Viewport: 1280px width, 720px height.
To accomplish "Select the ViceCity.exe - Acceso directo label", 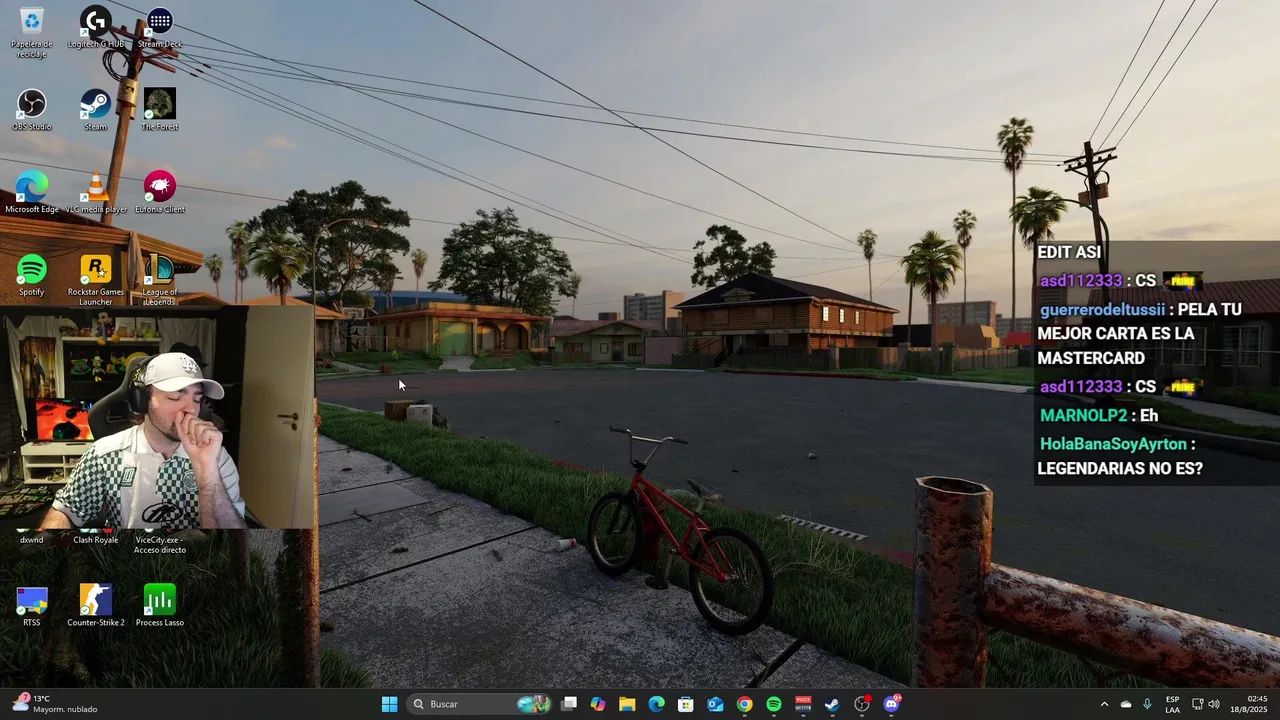I will coord(160,545).
